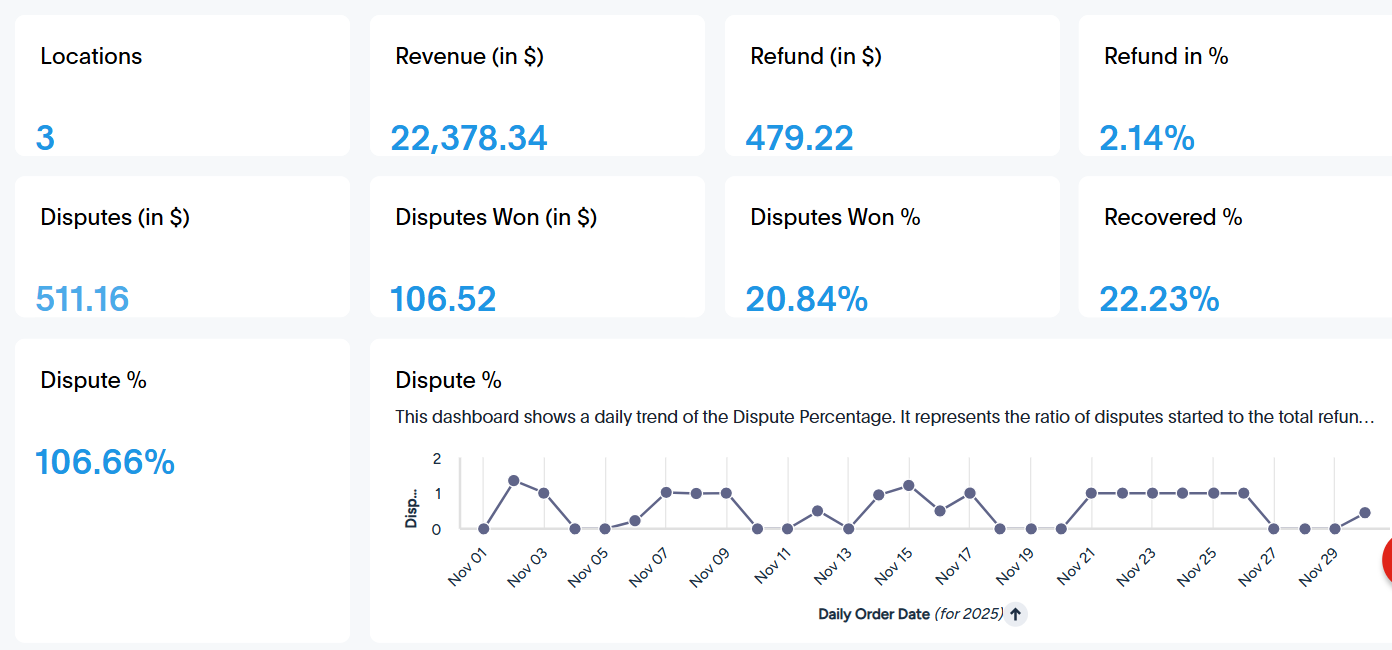Click the Daily Order Date axis label
This screenshot has height=650, width=1392.
pyautogui.click(x=910, y=614)
